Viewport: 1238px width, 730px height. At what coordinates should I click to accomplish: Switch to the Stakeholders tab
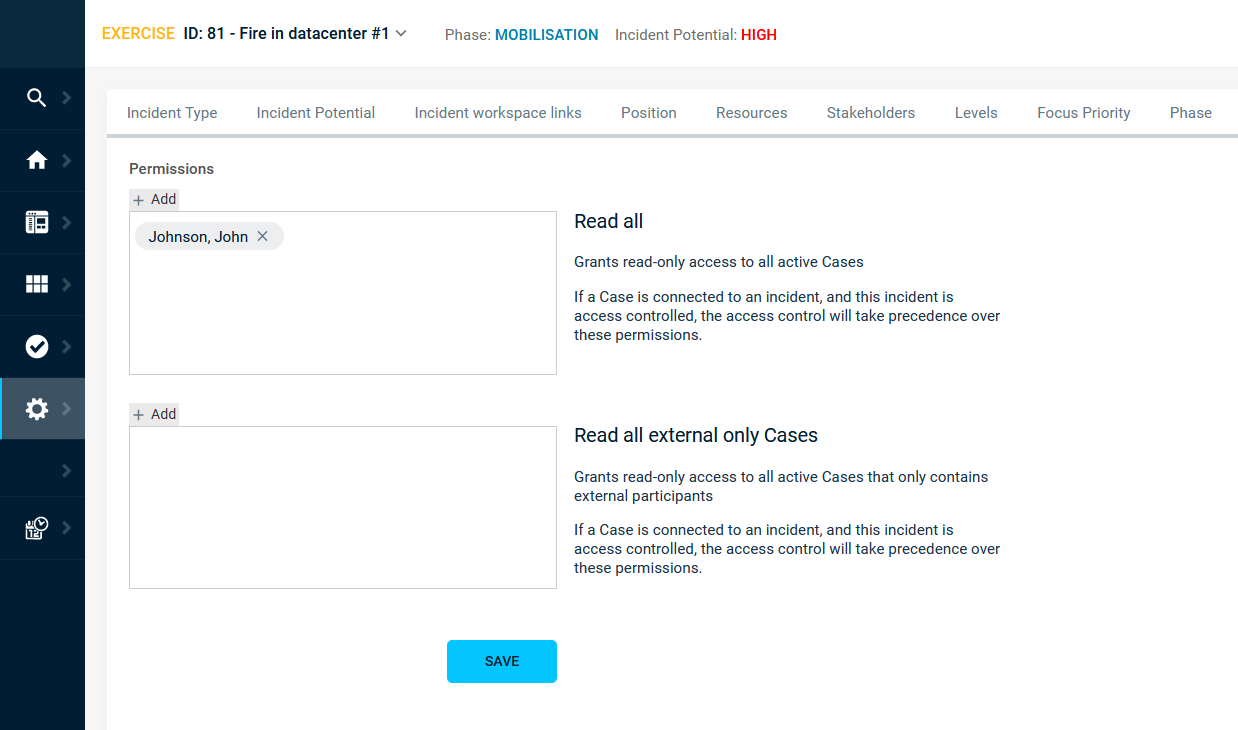pos(871,113)
